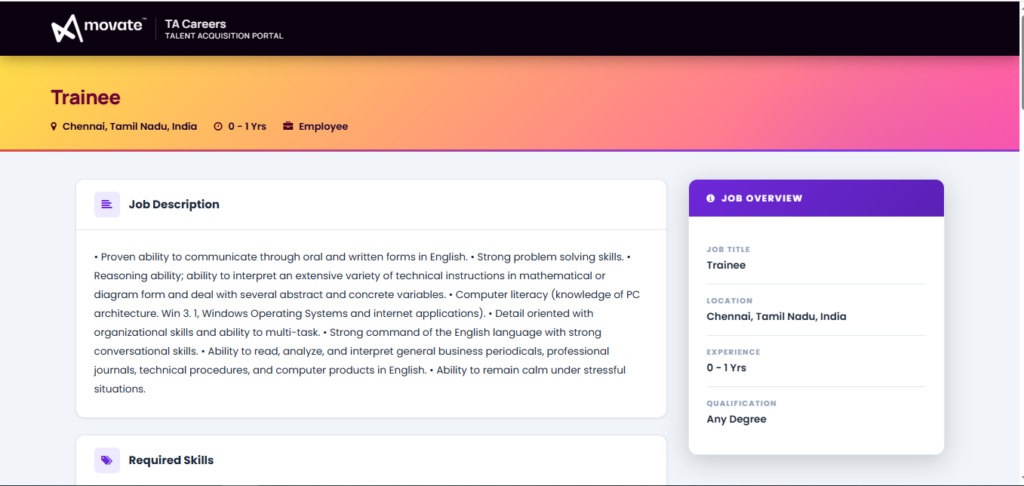The height and width of the screenshot is (486, 1024).
Task: Click the Required Skills section heading
Action: point(171,461)
